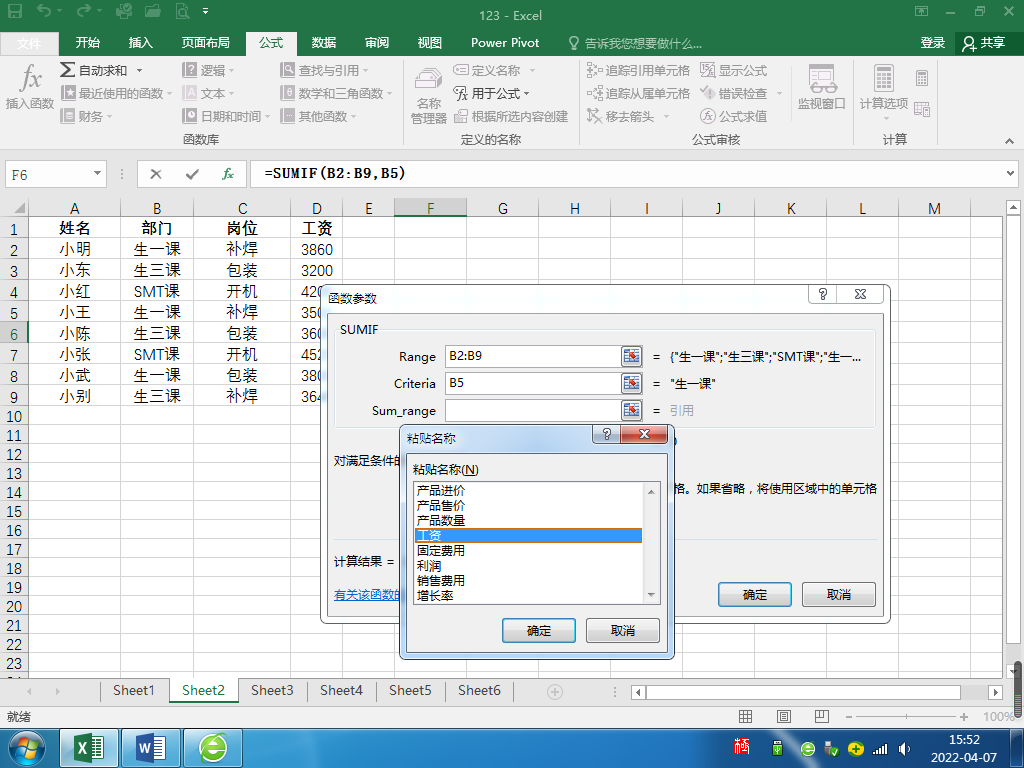Expand the formula bar chevron
Image resolution: width=1024 pixels, height=768 pixels.
tap(1010, 174)
